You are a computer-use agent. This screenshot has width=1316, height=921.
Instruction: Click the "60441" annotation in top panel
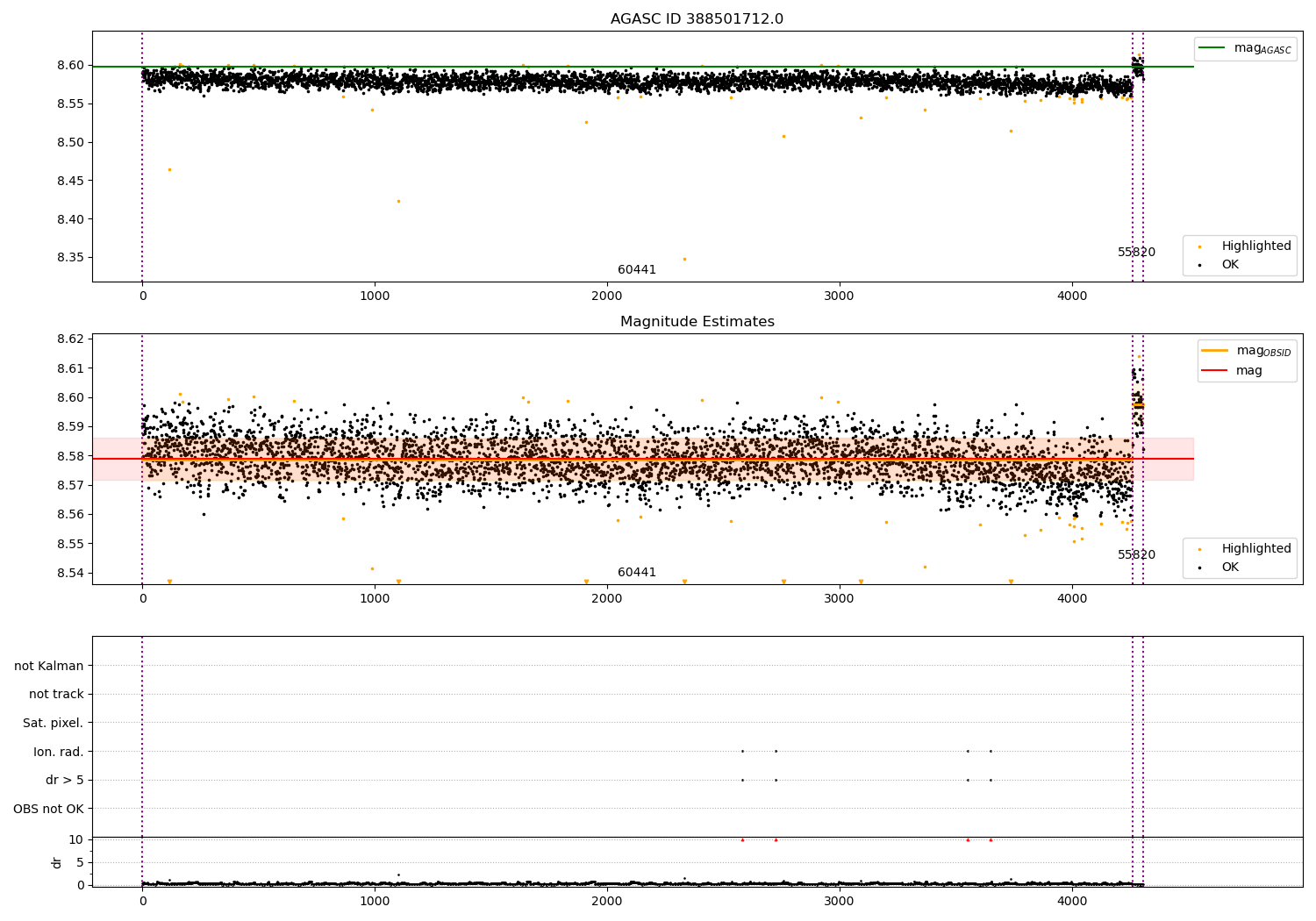click(637, 270)
